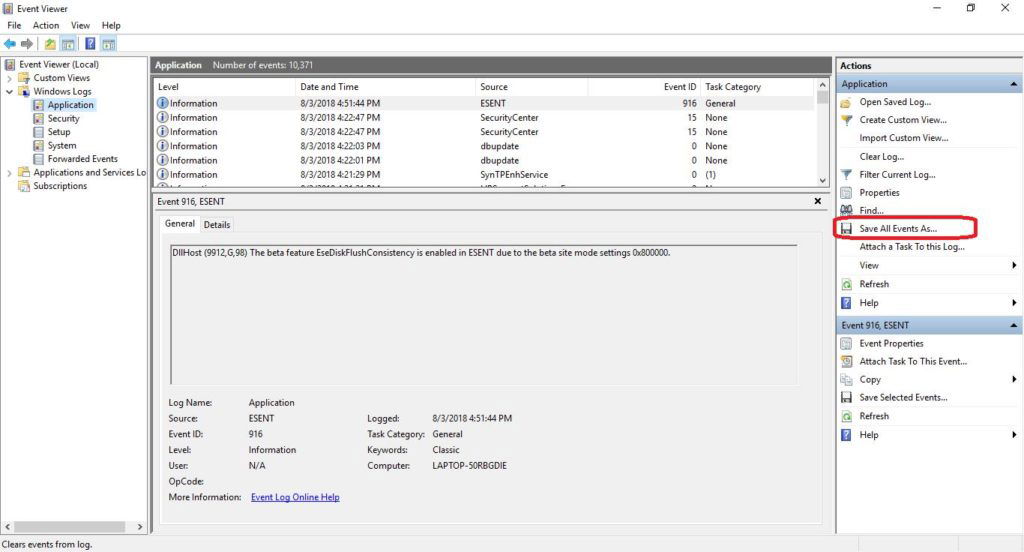The width and height of the screenshot is (1024, 552).
Task: Close the Event 916 preview pane
Action: coord(818,201)
